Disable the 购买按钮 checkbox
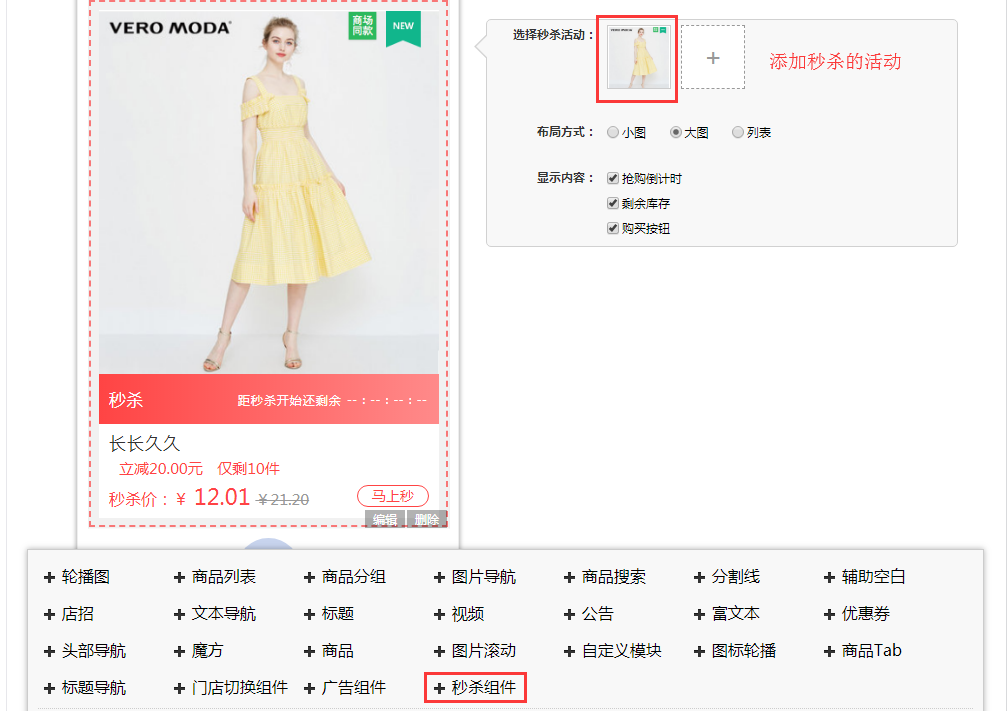Screen dimensions: 1007x711 613,228
